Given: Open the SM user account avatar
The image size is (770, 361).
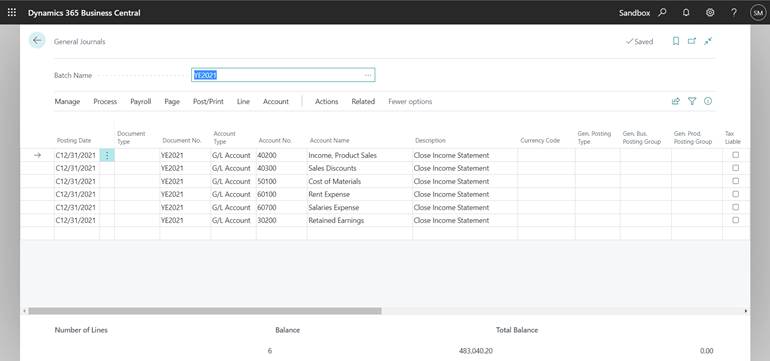Looking at the screenshot, I should tap(758, 13).
